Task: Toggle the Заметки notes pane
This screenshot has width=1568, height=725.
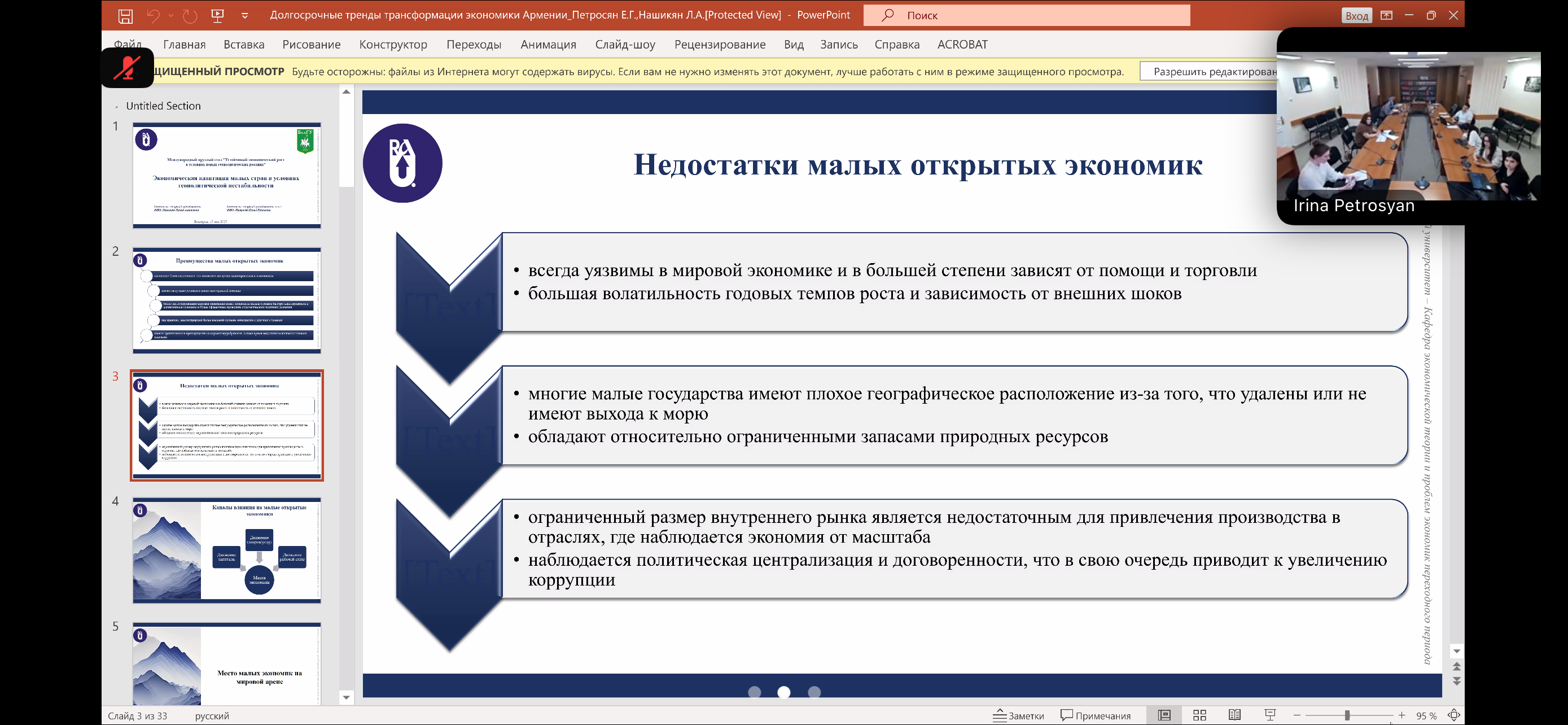Action: click(x=1018, y=716)
